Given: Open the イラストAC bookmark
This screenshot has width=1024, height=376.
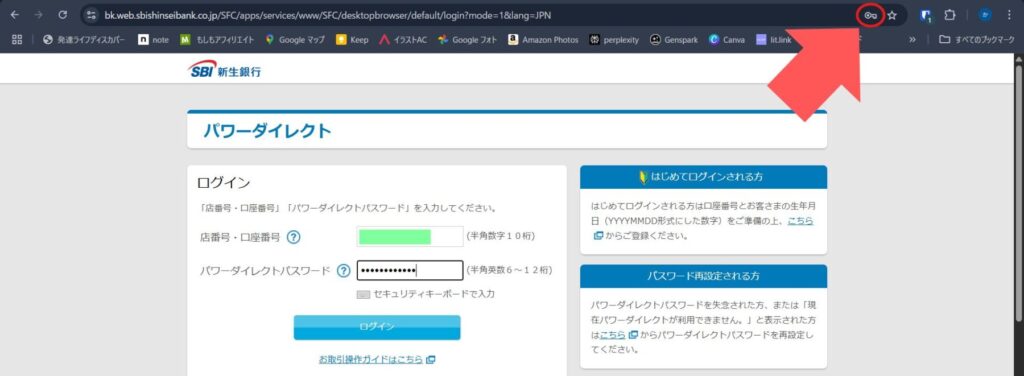Looking at the screenshot, I should tap(403, 40).
